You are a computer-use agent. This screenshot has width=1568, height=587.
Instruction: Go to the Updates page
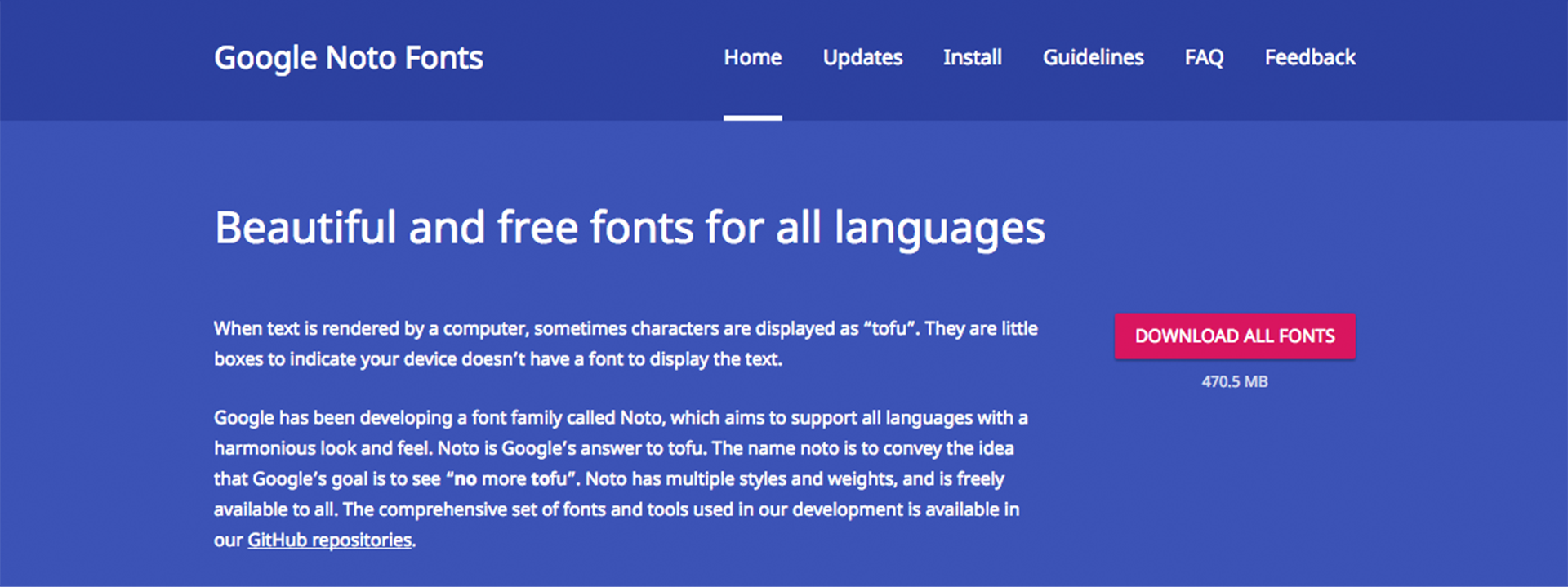pos(862,58)
